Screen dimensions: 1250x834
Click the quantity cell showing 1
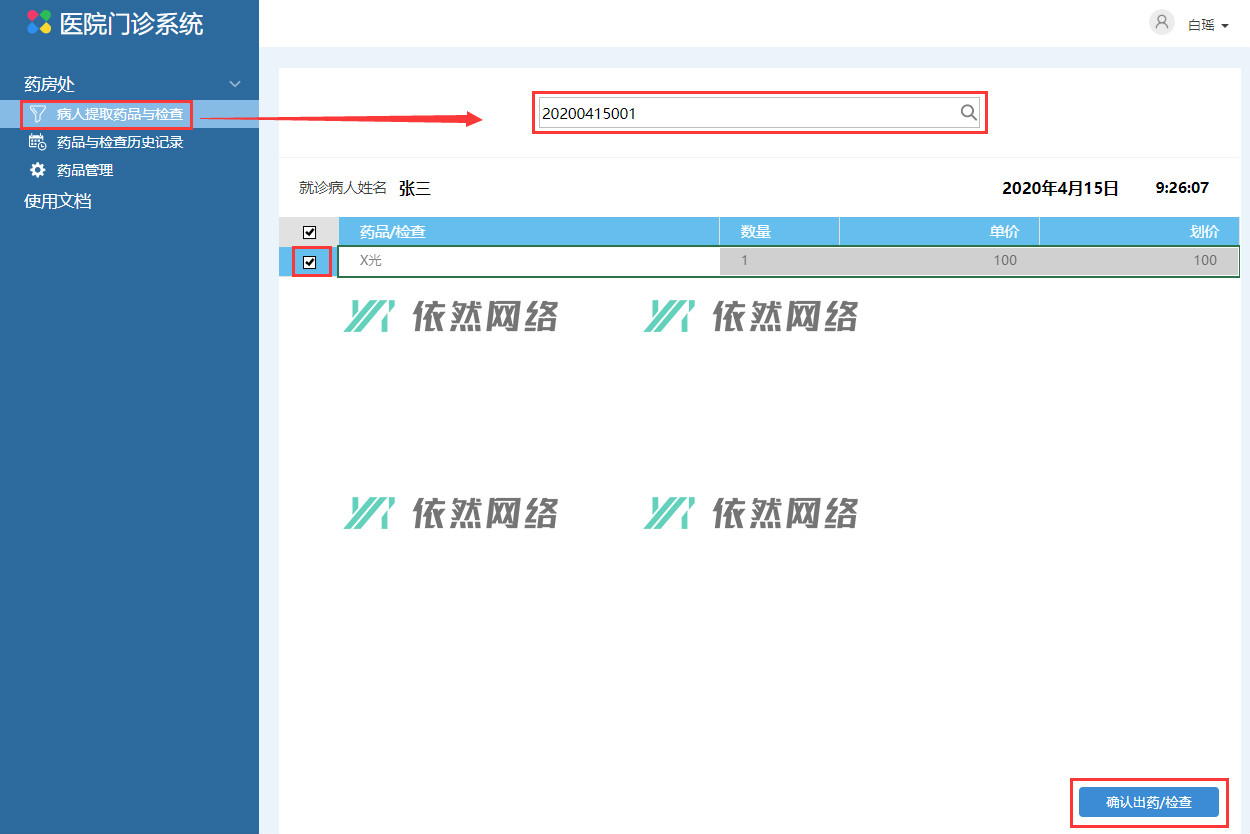(x=779, y=261)
